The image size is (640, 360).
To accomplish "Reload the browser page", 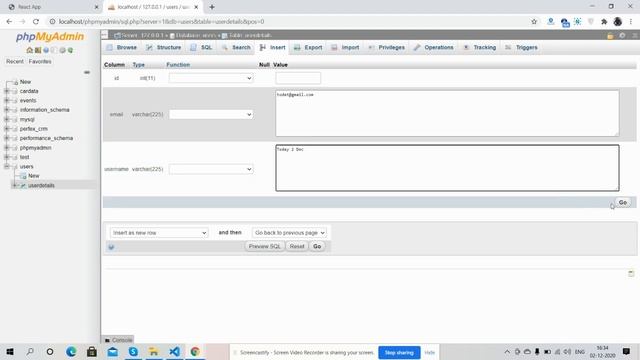I will 36,22.
